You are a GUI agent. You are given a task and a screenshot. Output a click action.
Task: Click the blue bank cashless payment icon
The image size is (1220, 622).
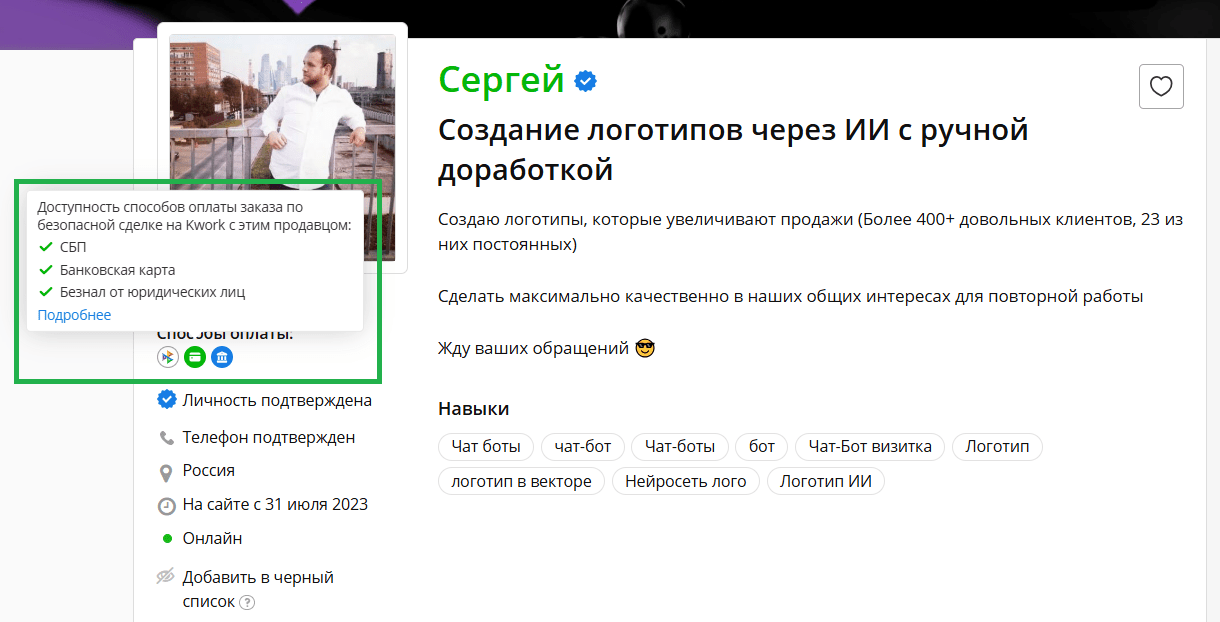click(x=222, y=357)
